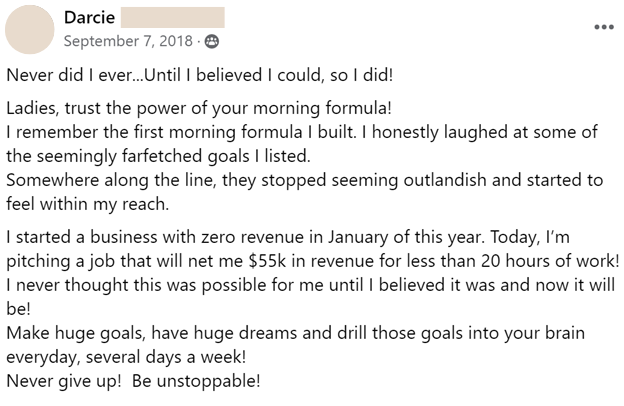Open the profile via the name Darcie
The height and width of the screenshot is (406, 624).
[x=90, y=18]
